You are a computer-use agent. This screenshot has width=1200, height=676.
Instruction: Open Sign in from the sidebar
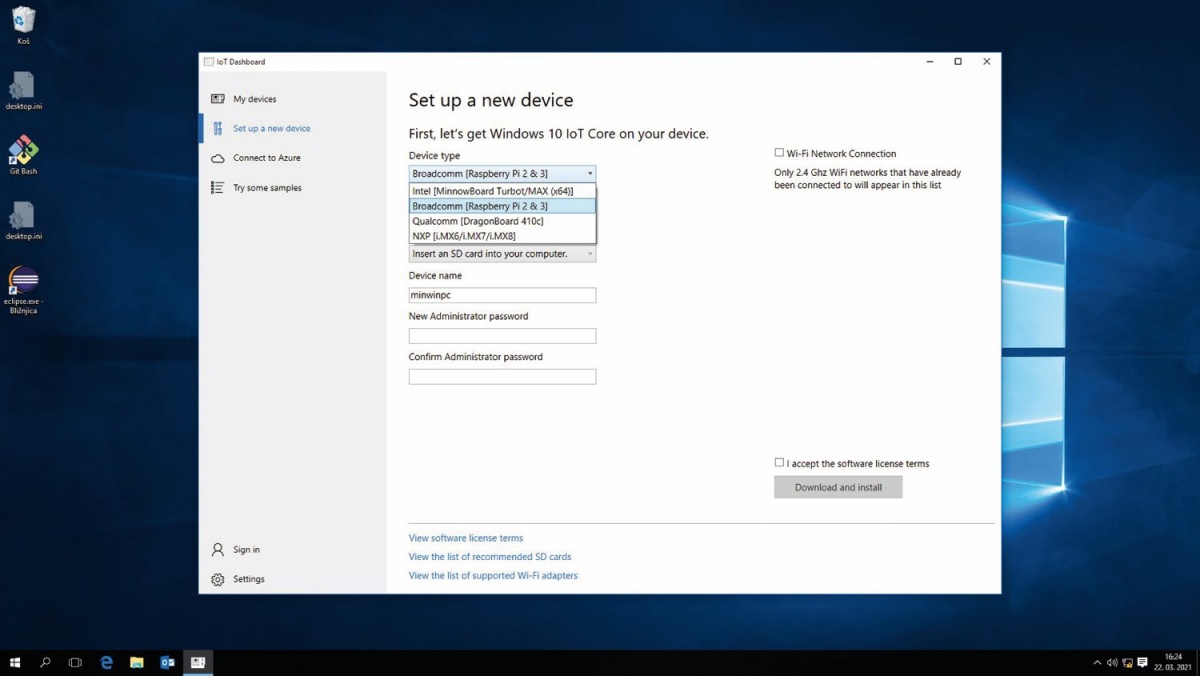[x=246, y=550]
